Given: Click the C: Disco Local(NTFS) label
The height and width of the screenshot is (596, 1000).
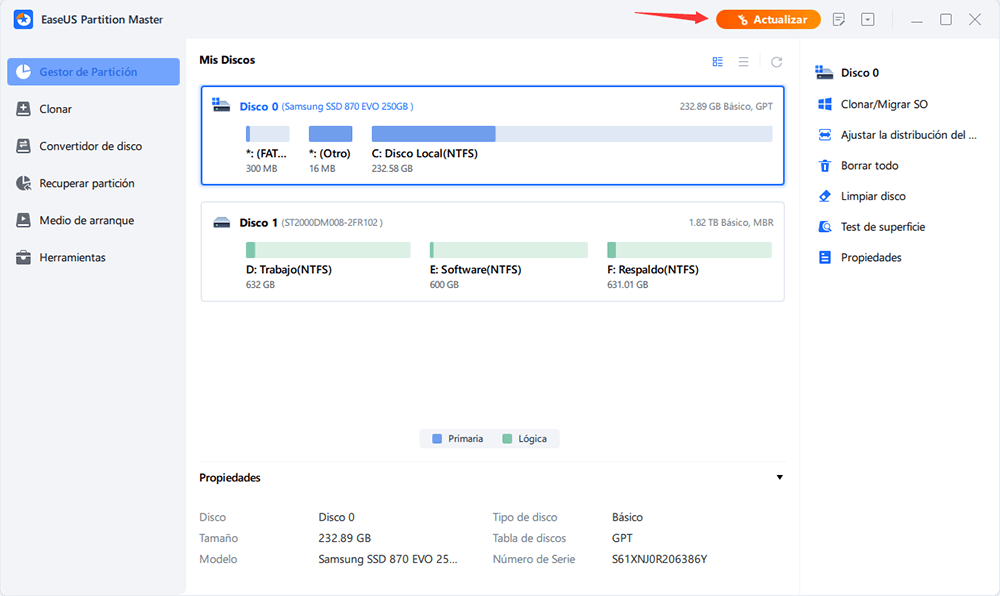Looking at the screenshot, I should point(425,154).
